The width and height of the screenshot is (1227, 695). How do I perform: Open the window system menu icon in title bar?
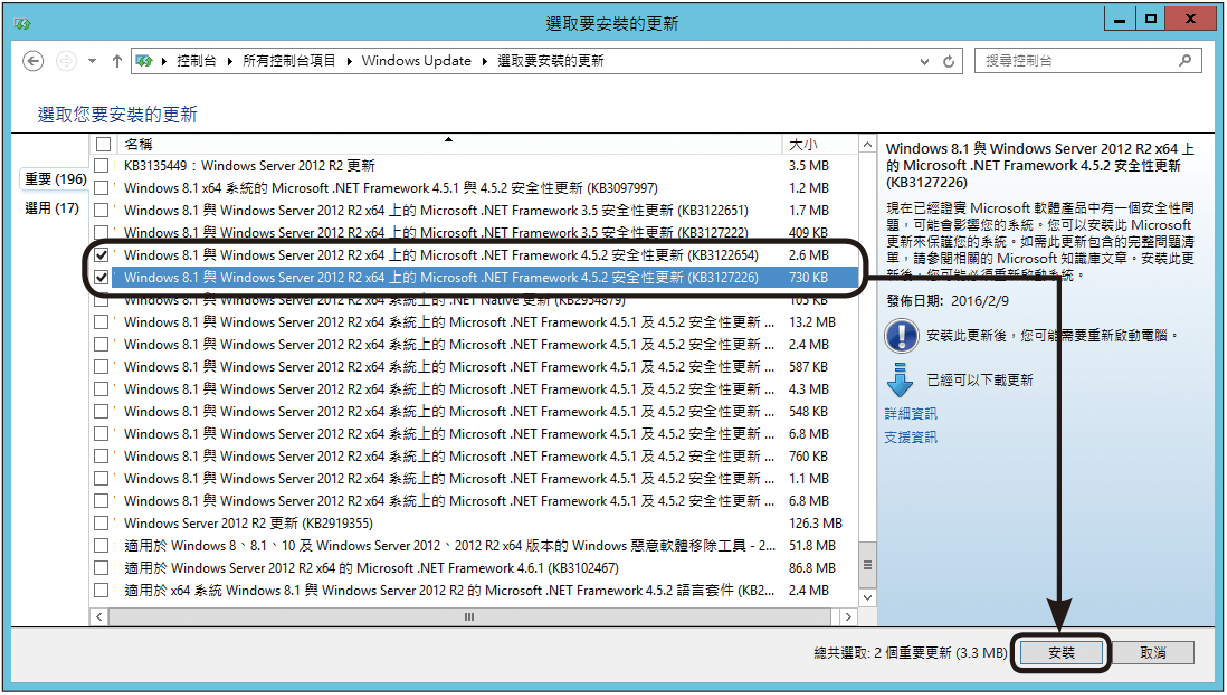22,22
